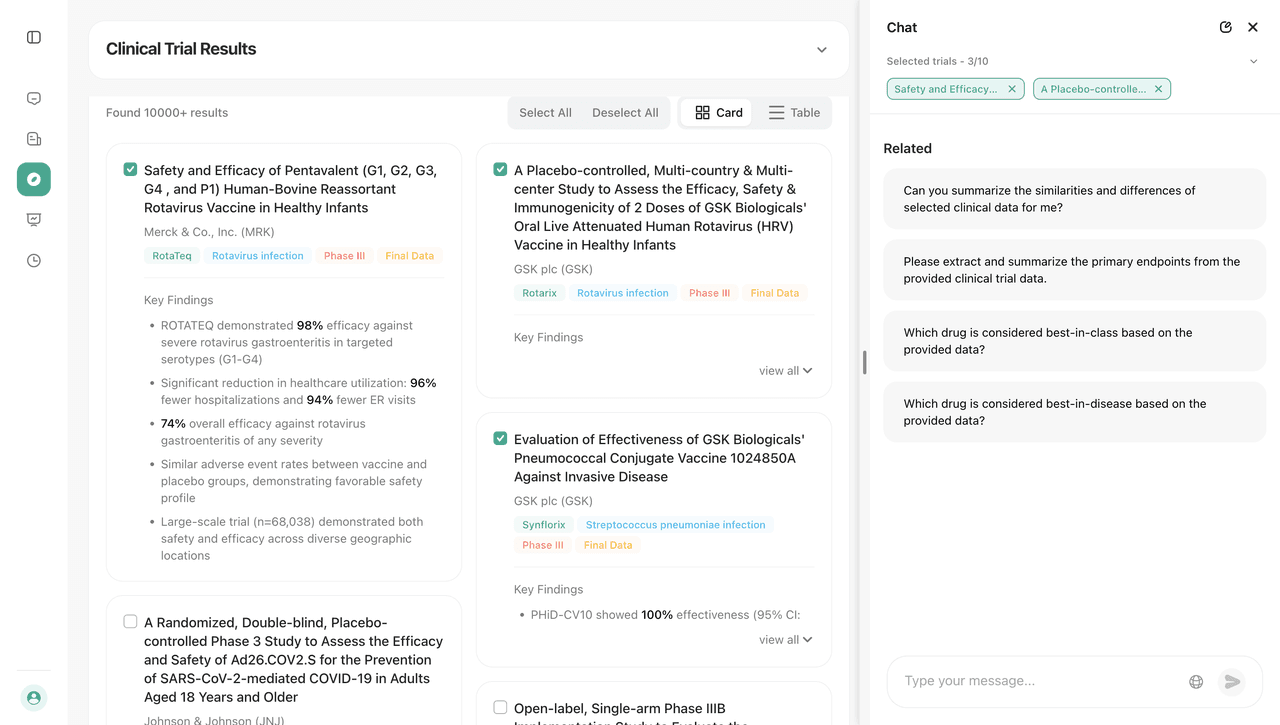The height and width of the screenshot is (725, 1280).
Task: Click the active green pencil sidebar icon
Action: [33, 179]
